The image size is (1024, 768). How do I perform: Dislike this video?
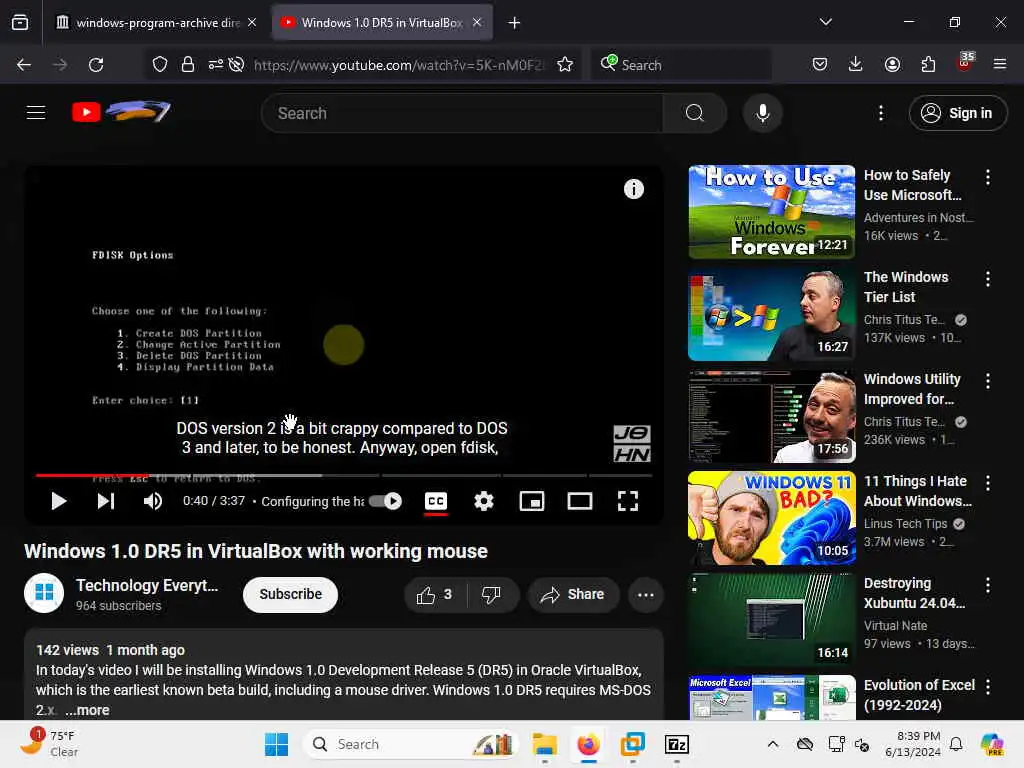click(x=491, y=595)
